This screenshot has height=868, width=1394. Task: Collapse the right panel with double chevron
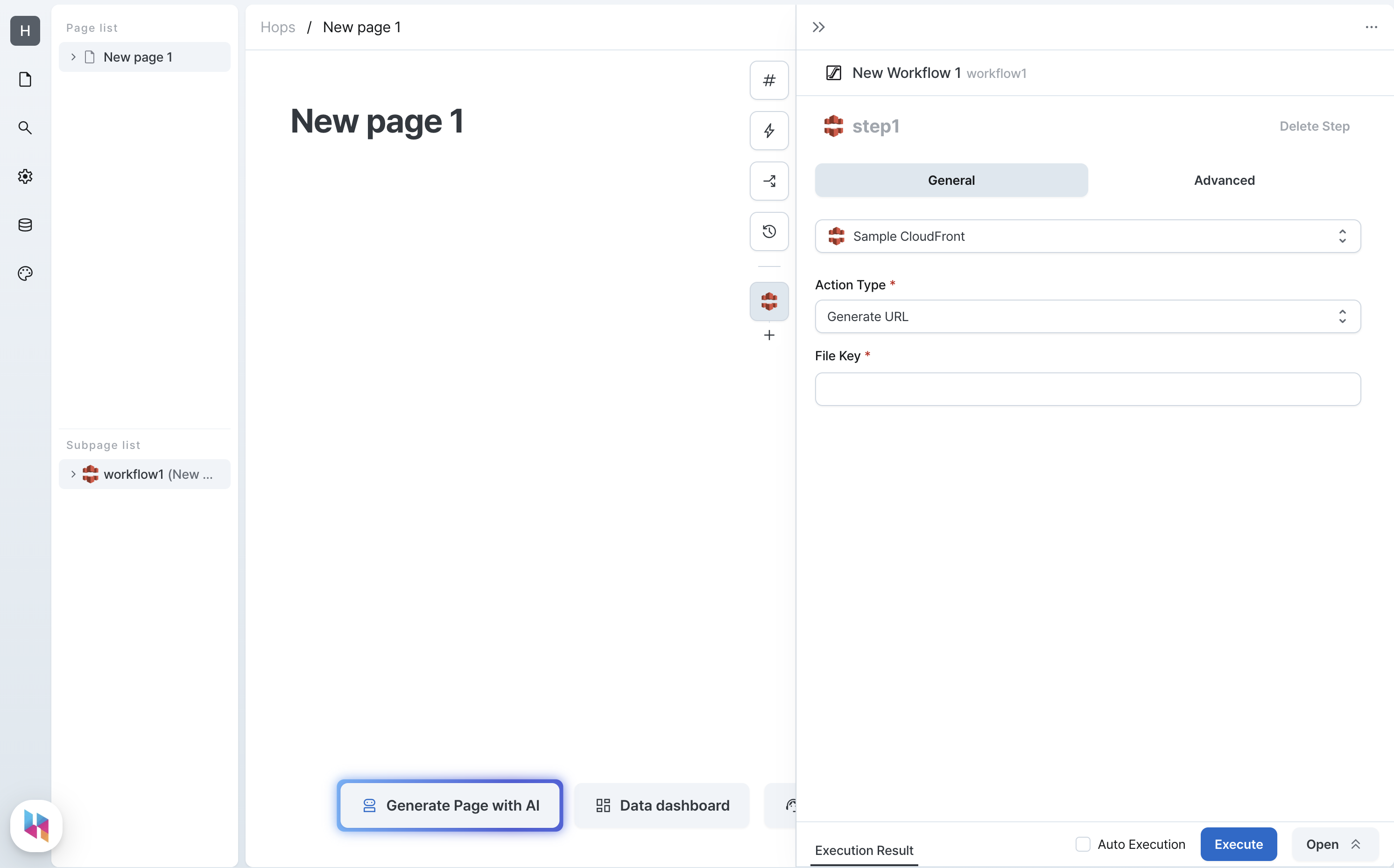818,27
